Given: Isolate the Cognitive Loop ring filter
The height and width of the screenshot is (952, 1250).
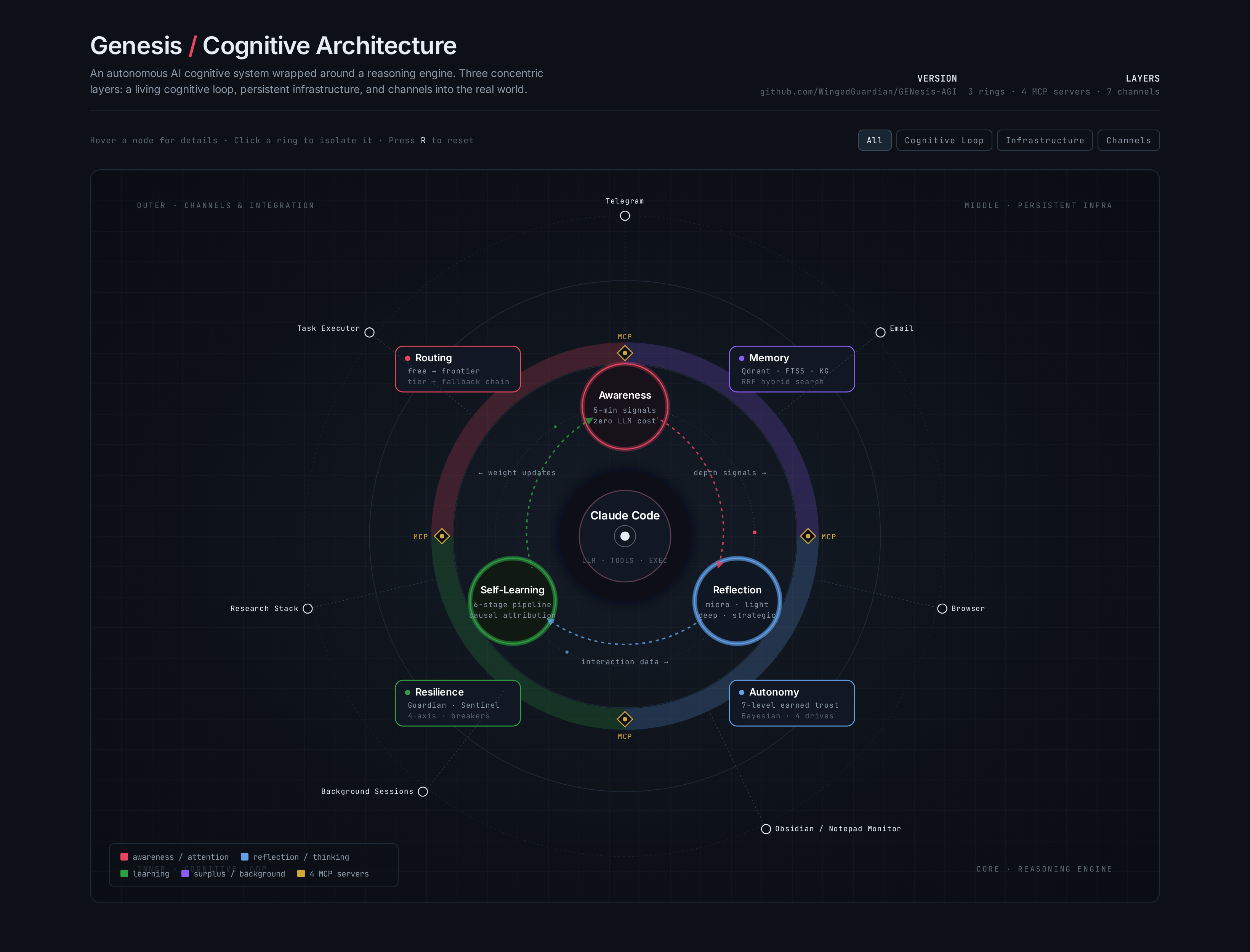Looking at the screenshot, I should [944, 141].
